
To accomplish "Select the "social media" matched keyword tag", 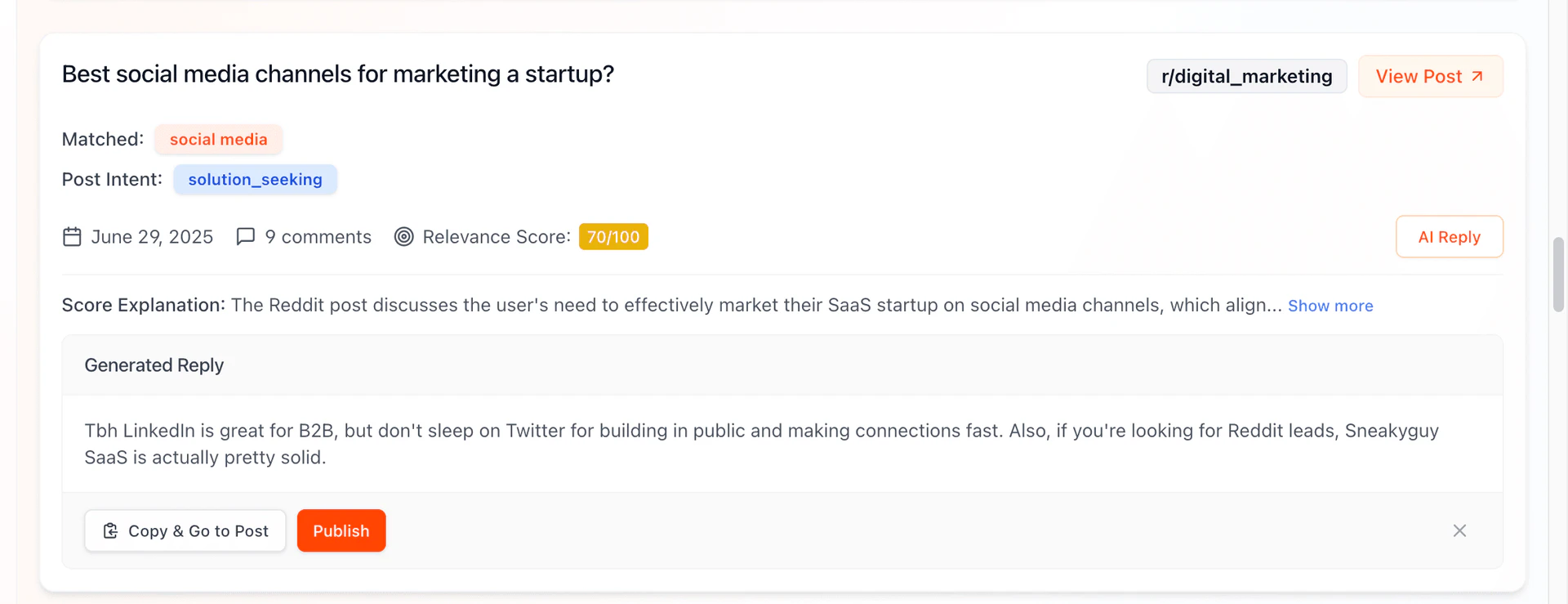I will point(218,140).
